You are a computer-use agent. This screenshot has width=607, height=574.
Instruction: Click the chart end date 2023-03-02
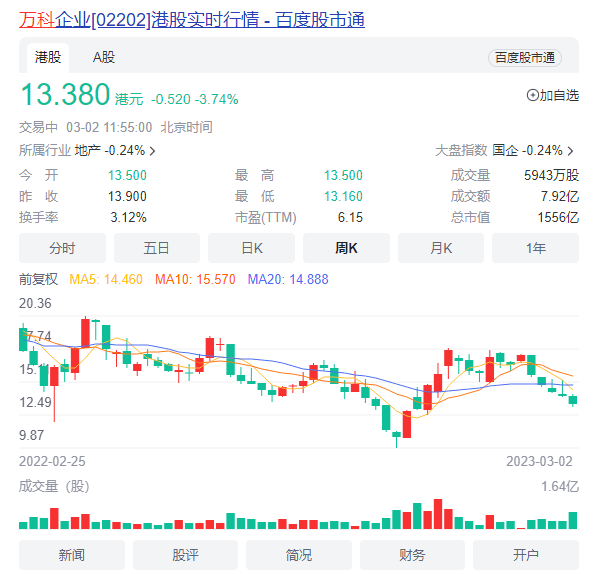click(x=539, y=461)
